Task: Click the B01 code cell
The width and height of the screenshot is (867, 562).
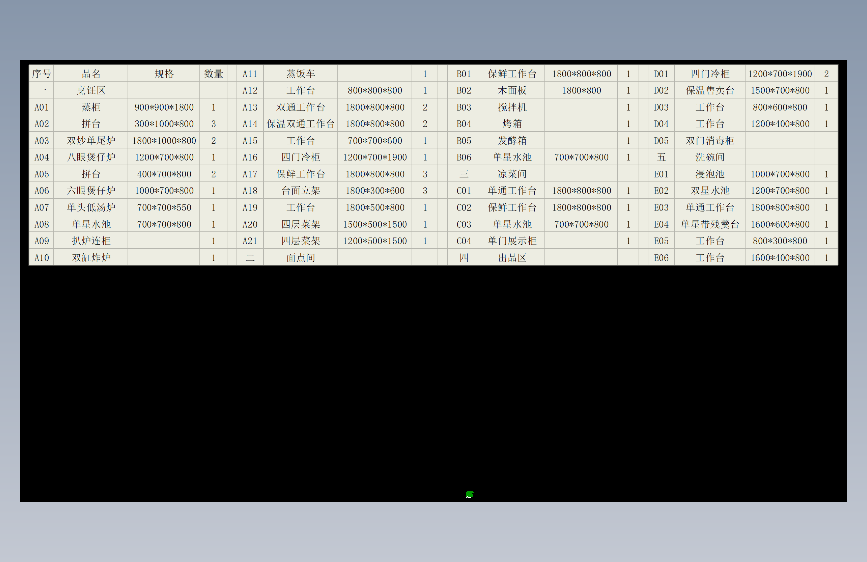Action: pyautogui.click(x=463, y=74)
